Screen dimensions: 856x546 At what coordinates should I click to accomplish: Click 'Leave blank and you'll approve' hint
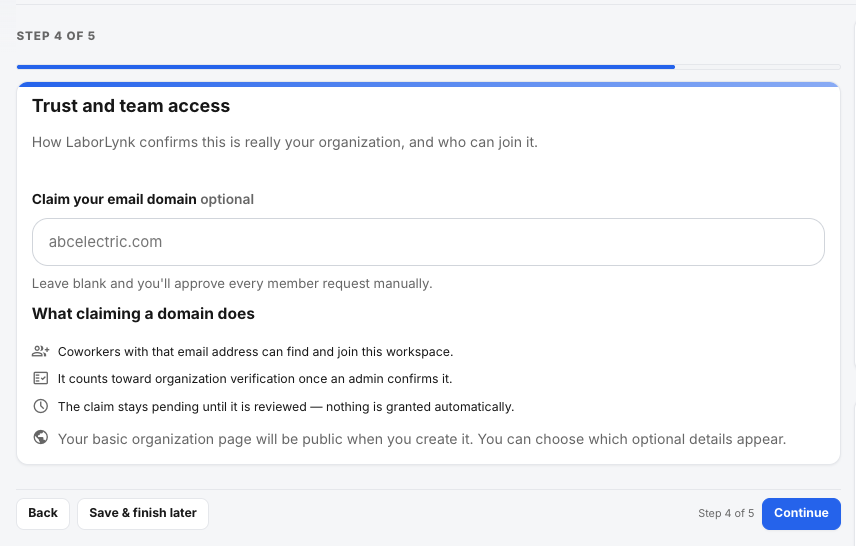232,283
